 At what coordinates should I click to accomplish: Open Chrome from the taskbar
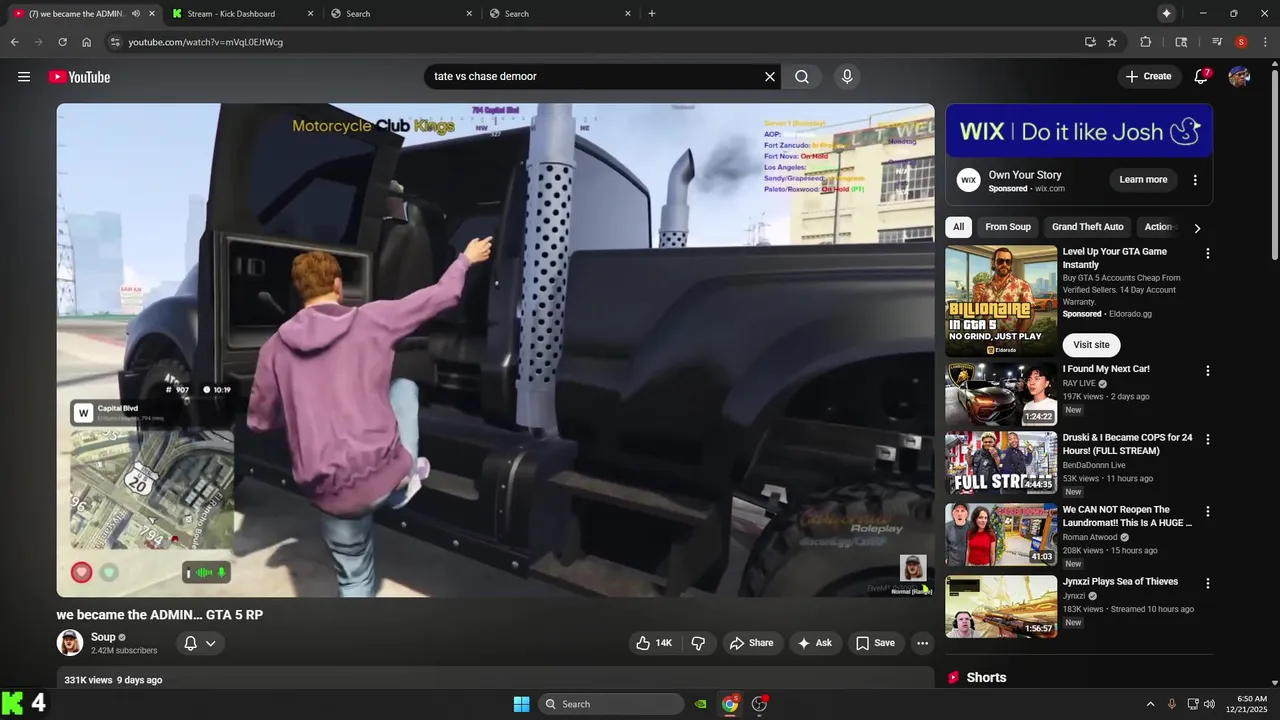(x=730, y=704)
